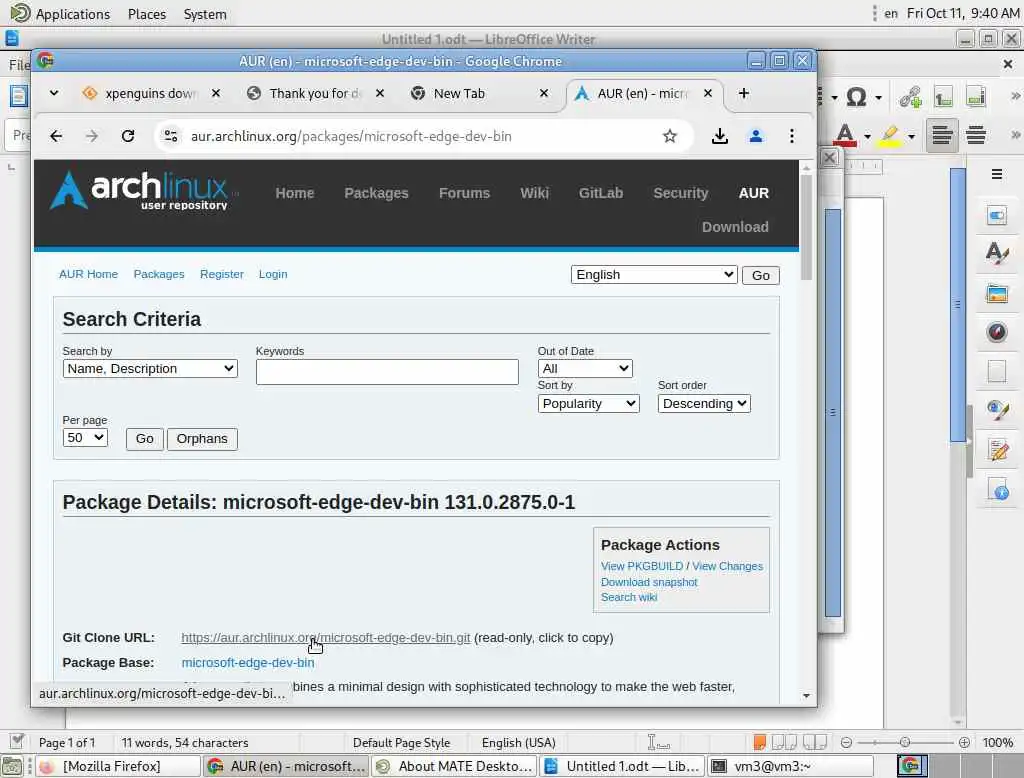Image resolution: width=1024 pixels, height=778 pixels.
Task: Open Chrome profile icon
Action: click(x=756, y=136)
